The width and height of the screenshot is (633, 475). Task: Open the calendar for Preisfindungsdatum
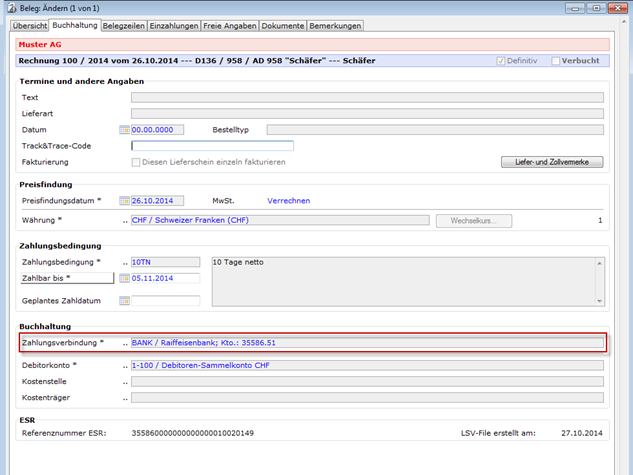(124, 201)
